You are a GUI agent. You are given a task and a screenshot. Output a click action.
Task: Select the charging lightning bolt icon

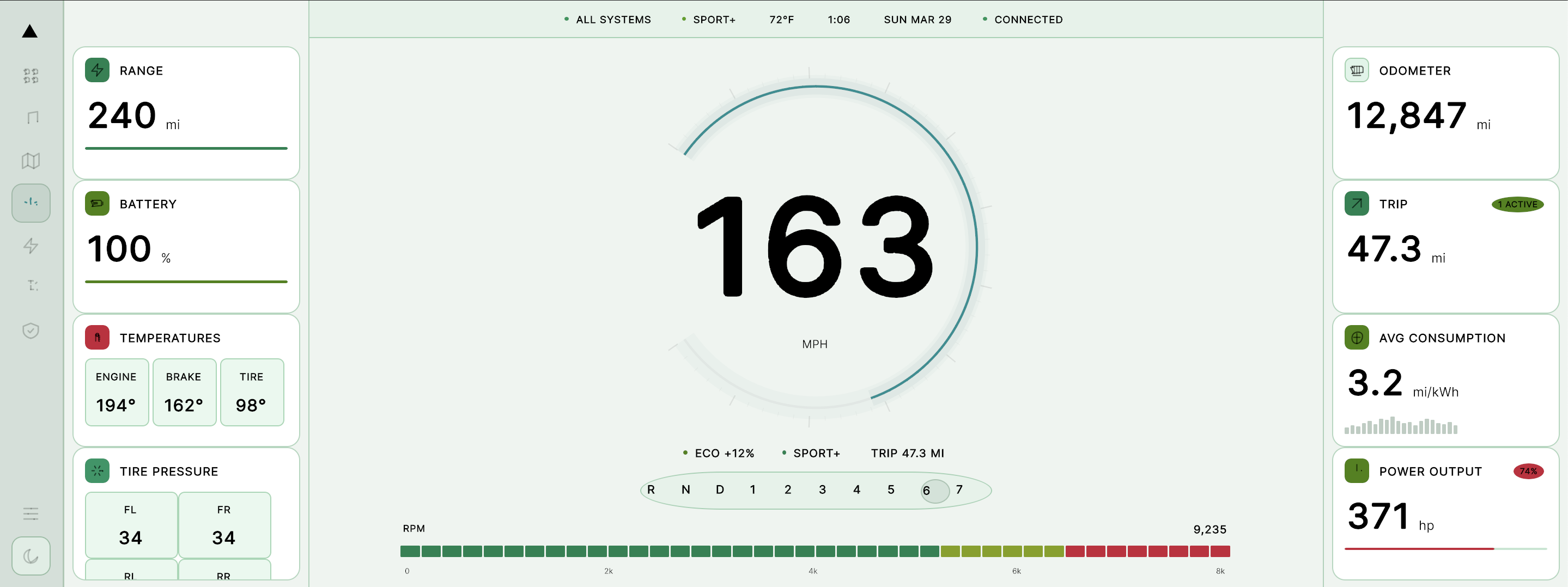point(31,246)
